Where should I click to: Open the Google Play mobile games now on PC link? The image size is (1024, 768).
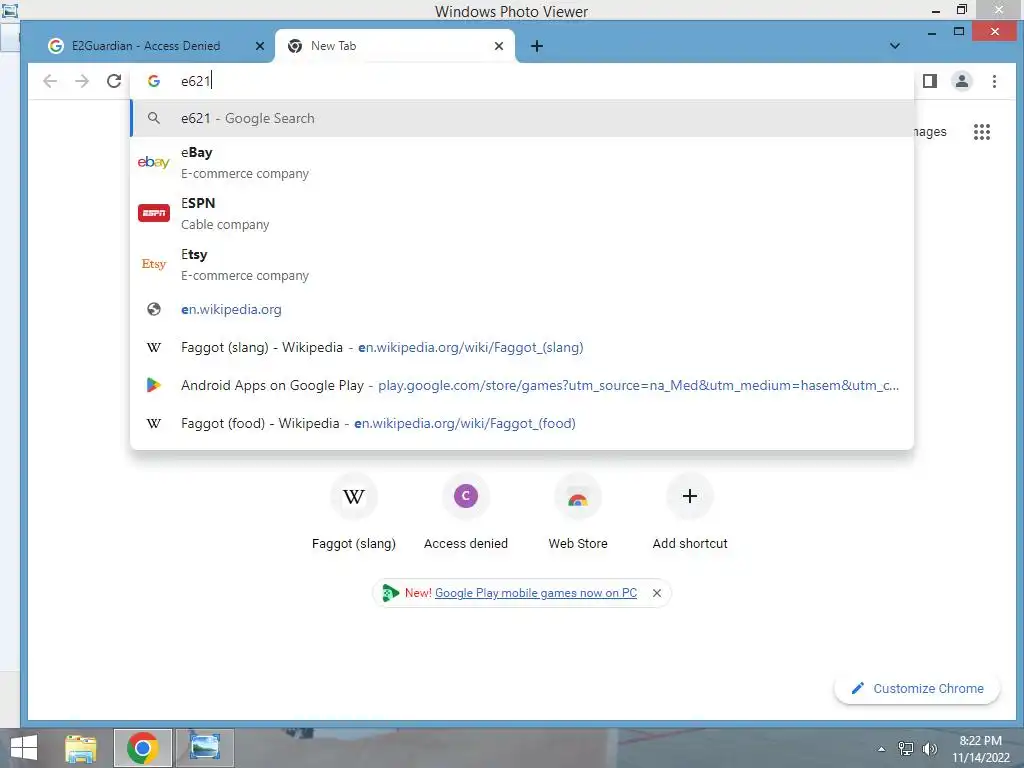536,593
